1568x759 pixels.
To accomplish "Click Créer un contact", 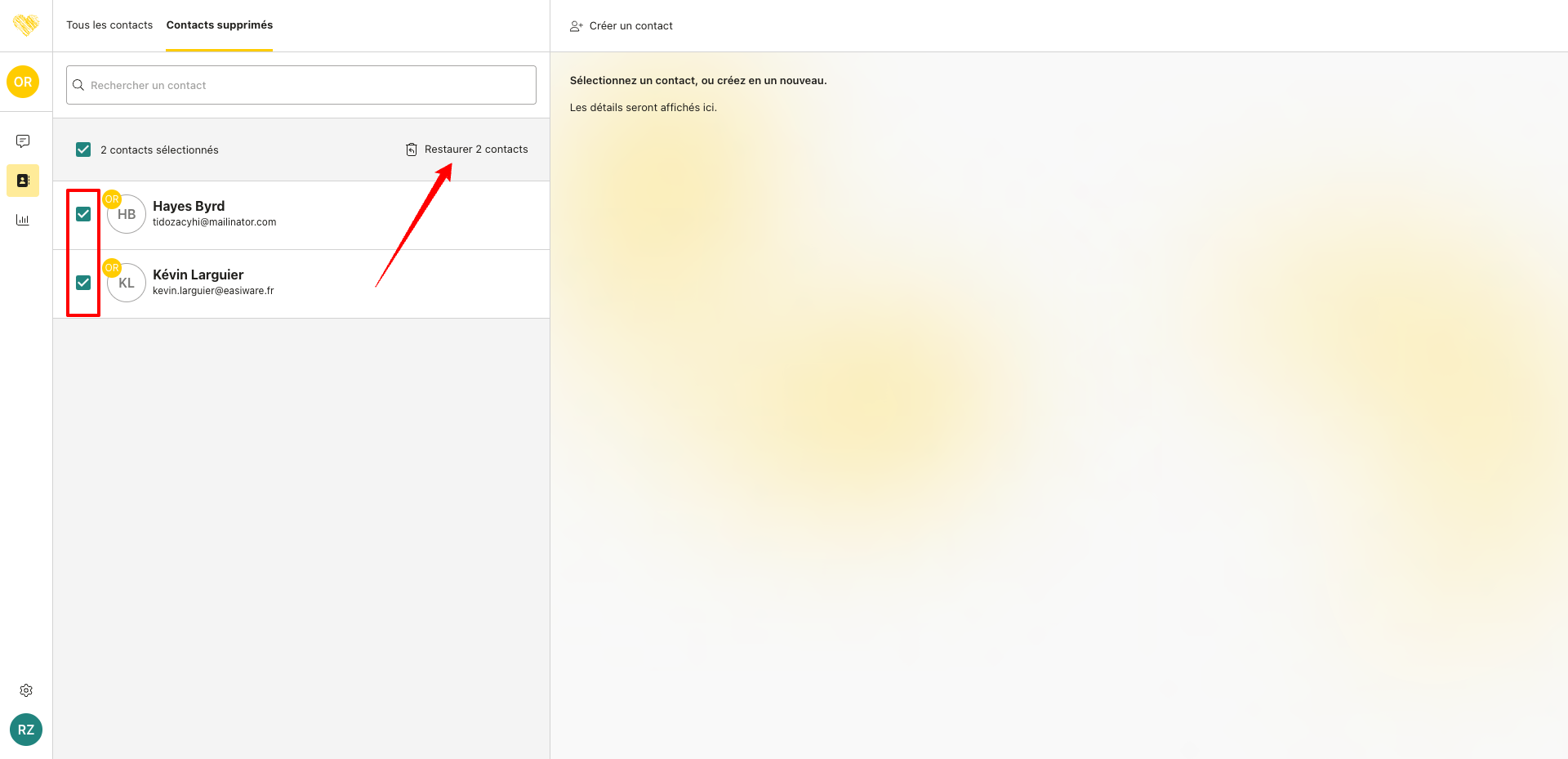I will (630, 26).
